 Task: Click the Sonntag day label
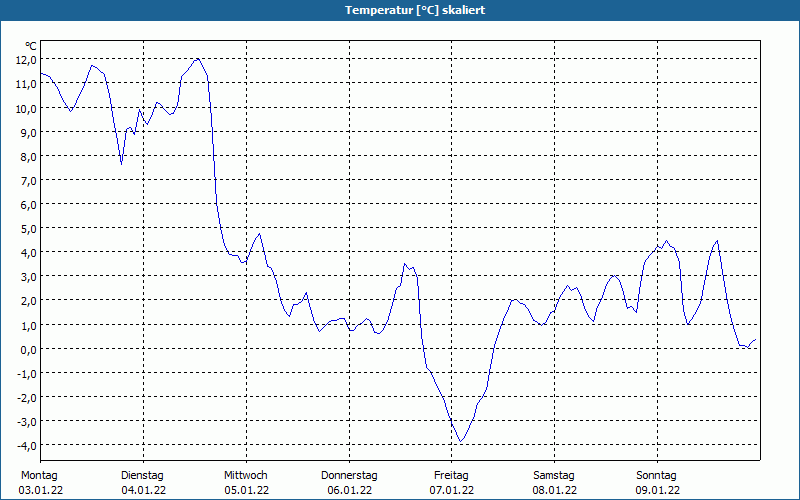click(657, 476)
